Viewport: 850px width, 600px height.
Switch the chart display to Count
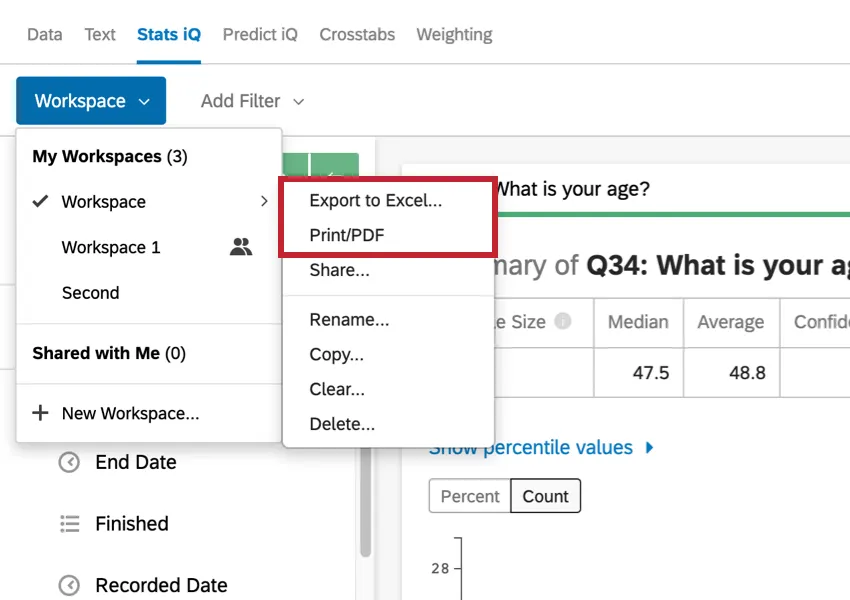(x=546, y=496)
